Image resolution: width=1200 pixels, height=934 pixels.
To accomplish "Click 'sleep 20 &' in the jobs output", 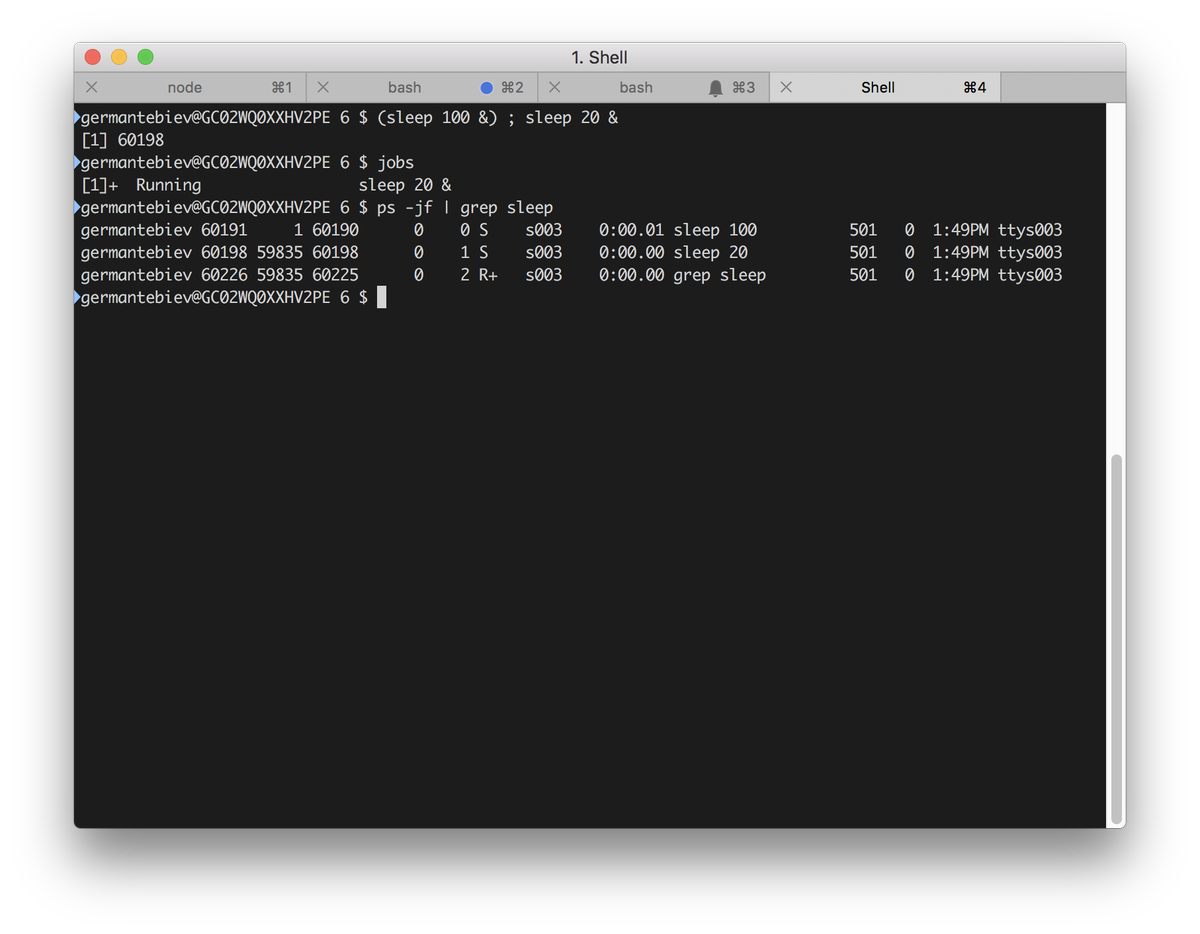I will coord(405,185).
